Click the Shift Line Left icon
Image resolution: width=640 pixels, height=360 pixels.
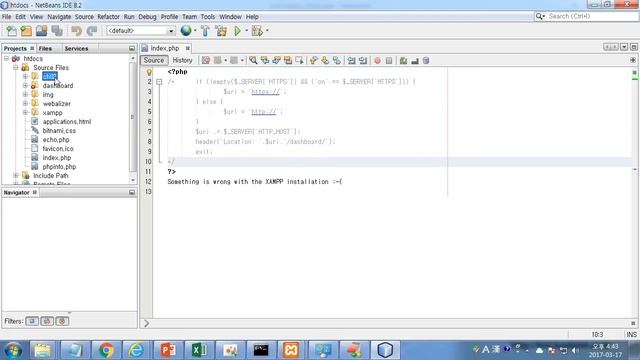(351, 60)
